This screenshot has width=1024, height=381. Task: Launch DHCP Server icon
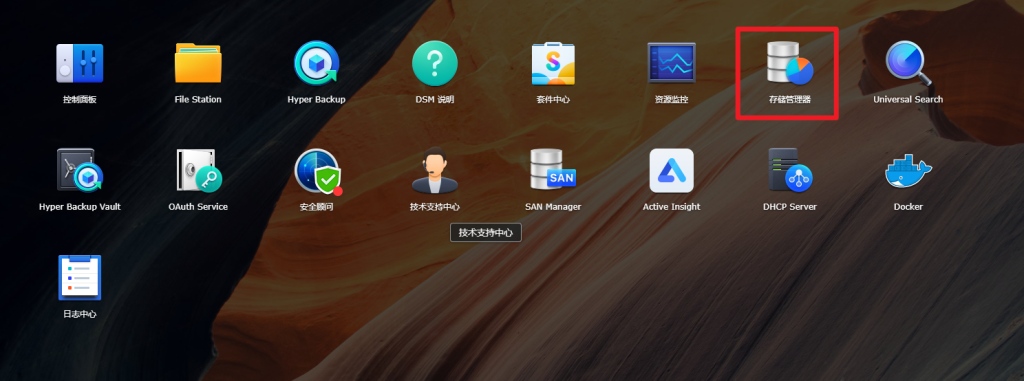pos(790,170)
